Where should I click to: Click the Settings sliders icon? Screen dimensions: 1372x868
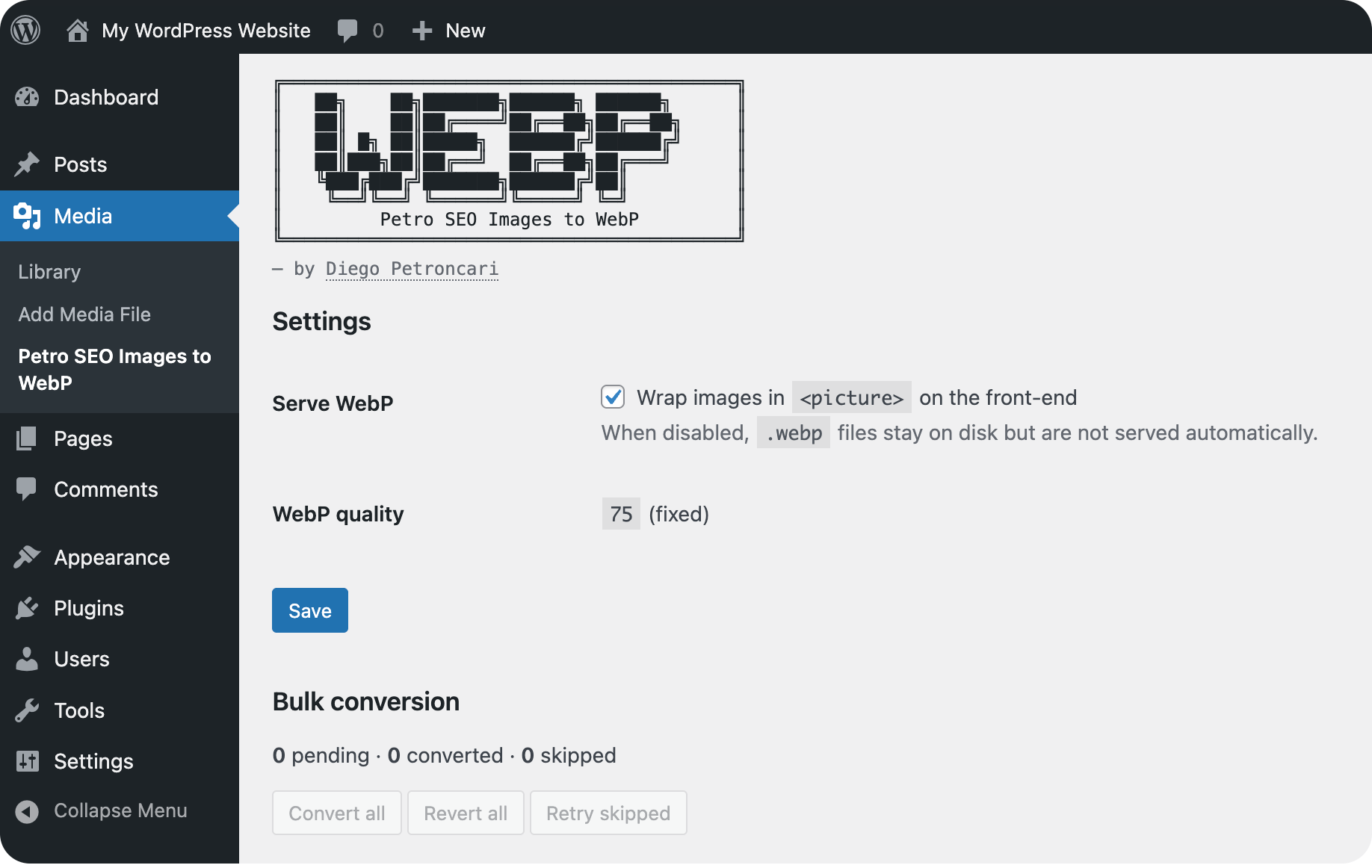click(x=27, y=761)
